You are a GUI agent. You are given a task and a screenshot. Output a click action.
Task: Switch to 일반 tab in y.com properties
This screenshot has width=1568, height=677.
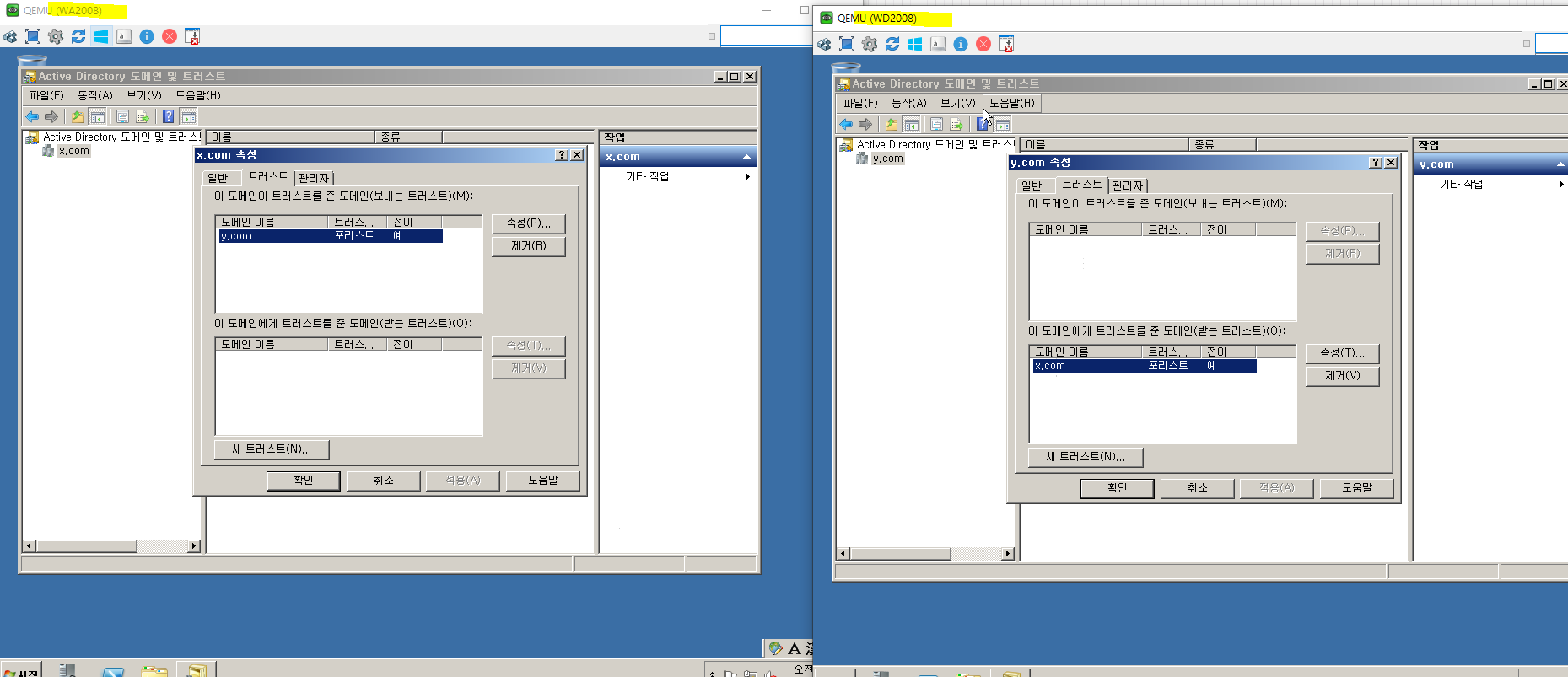coord(1032,185)
